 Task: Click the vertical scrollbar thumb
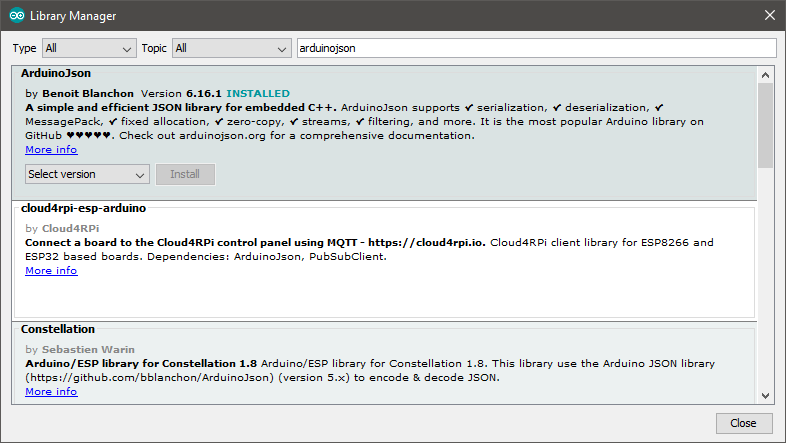[765, 125]
